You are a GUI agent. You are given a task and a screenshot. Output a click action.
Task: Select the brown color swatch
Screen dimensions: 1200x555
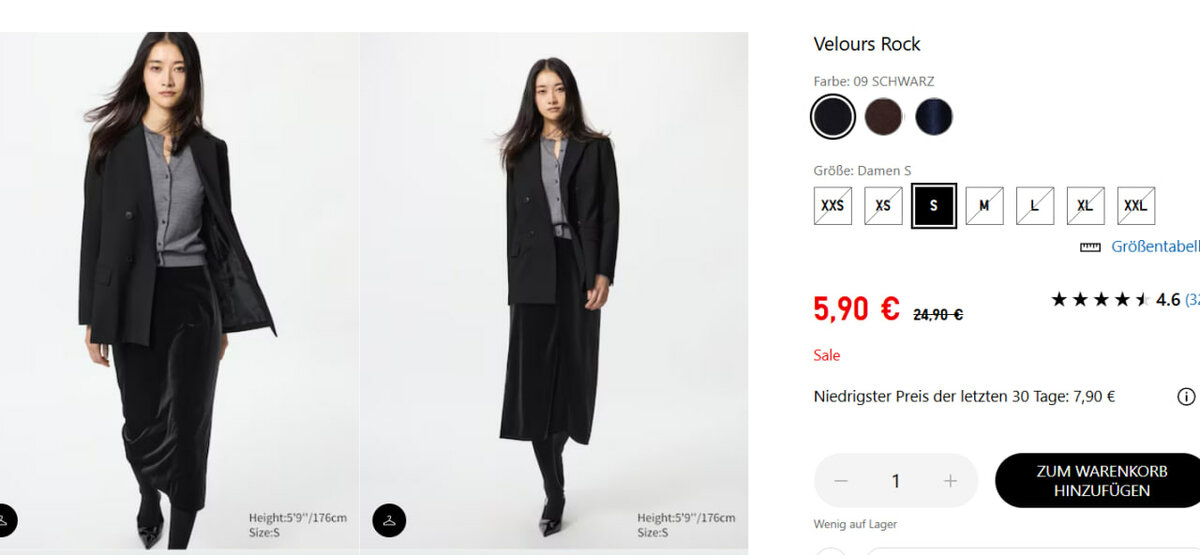(x=884, y=117)
